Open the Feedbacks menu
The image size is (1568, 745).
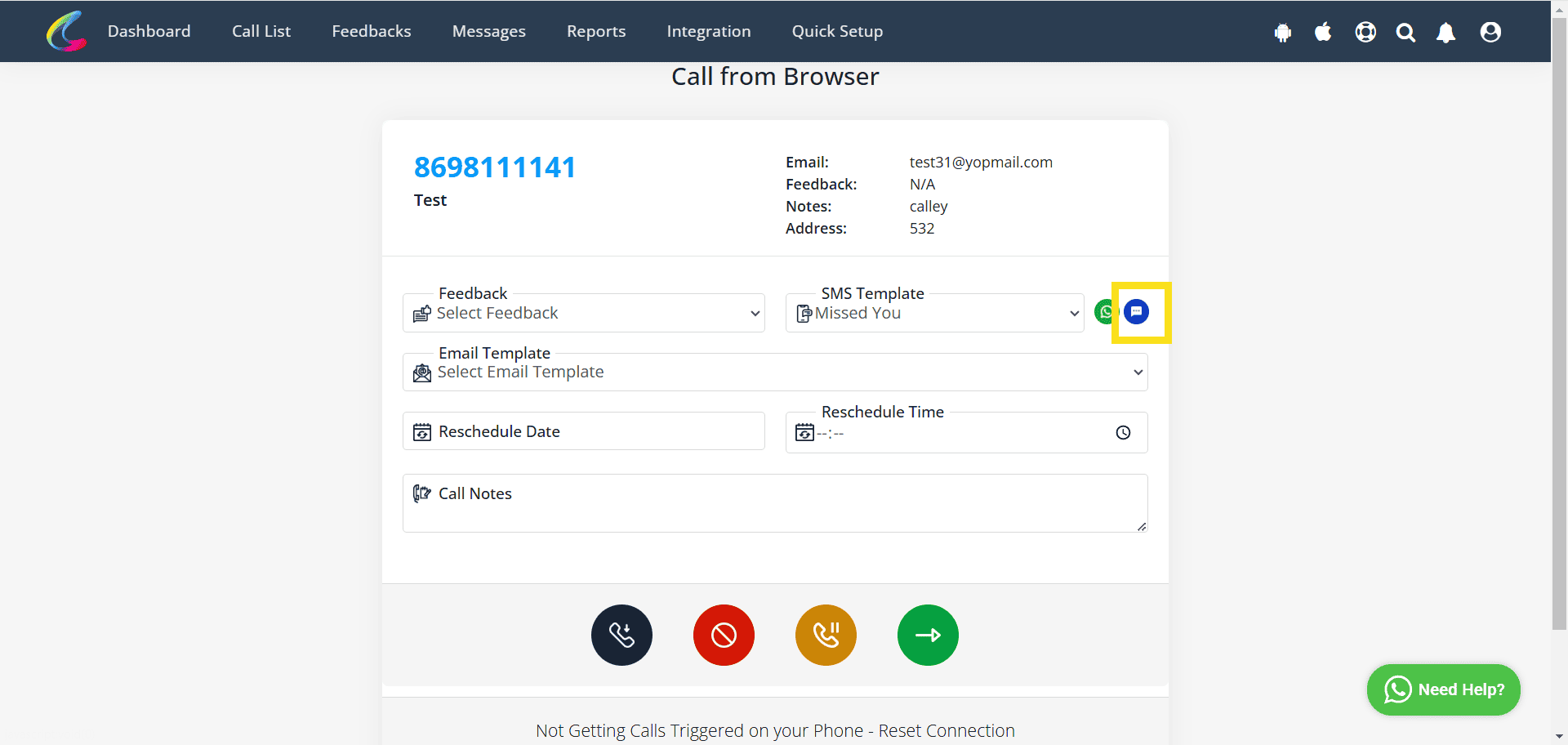pos(372,31)
